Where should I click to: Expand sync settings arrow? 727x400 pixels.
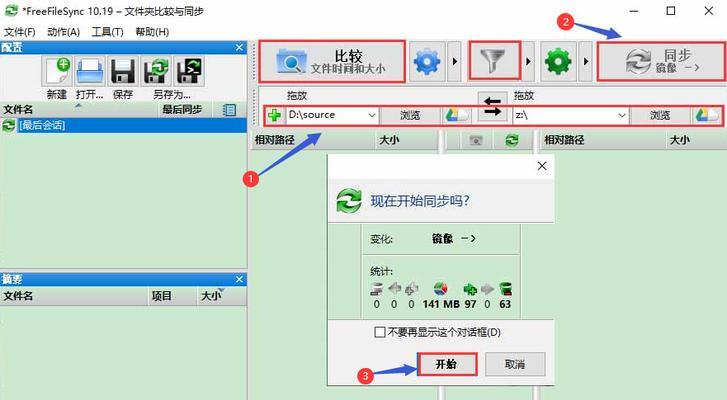586,61
